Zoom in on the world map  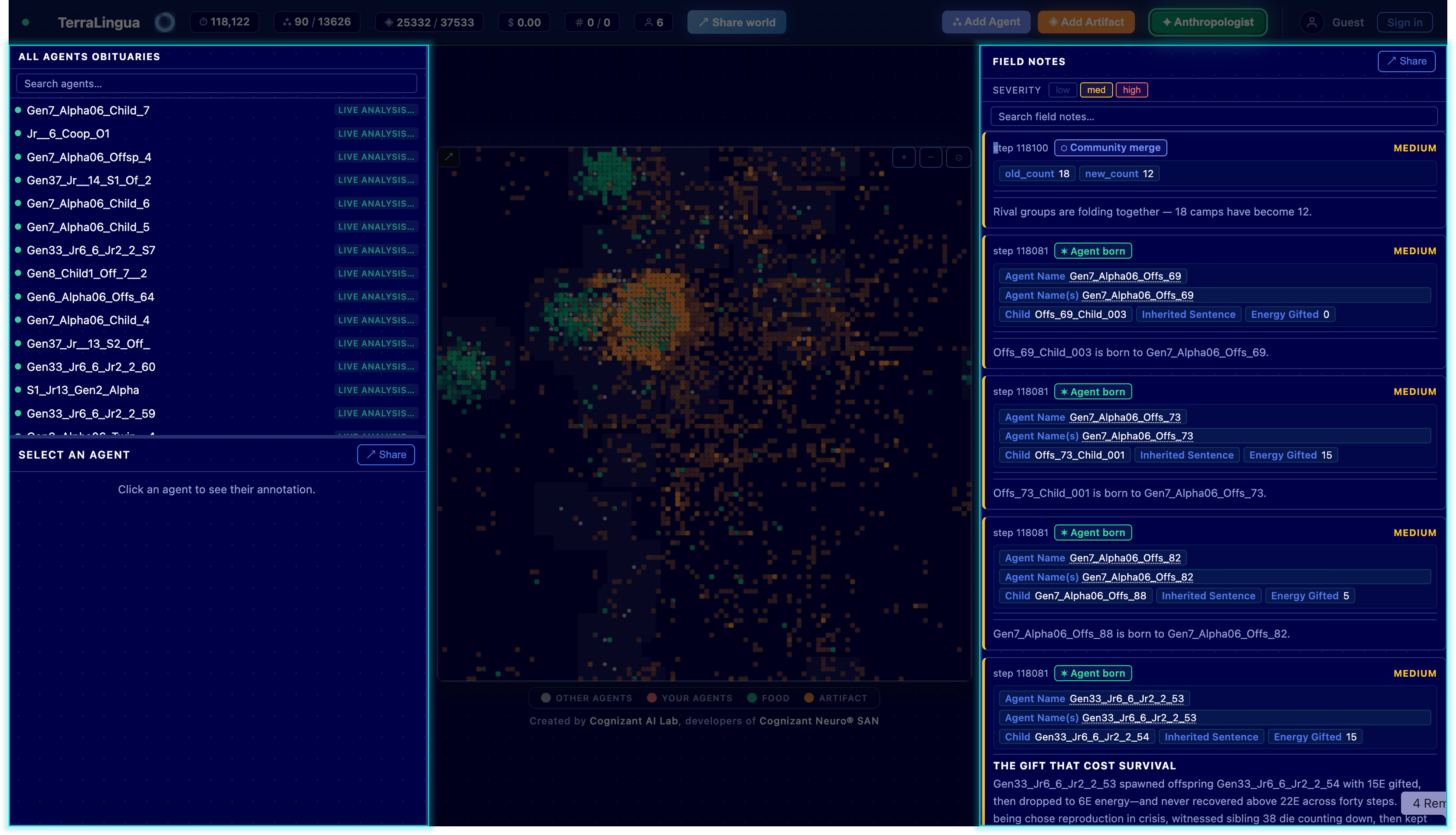click(903, 157)
